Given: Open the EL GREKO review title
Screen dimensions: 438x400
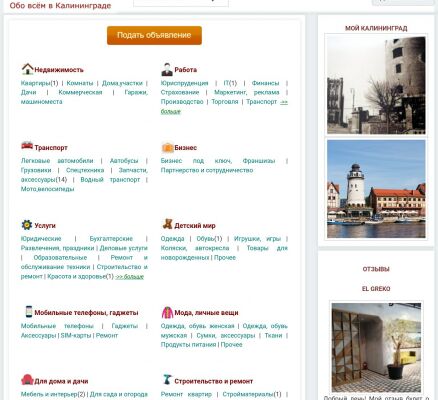Looking at the screenshot, I should pyautogui.click(x=376, y=289).
